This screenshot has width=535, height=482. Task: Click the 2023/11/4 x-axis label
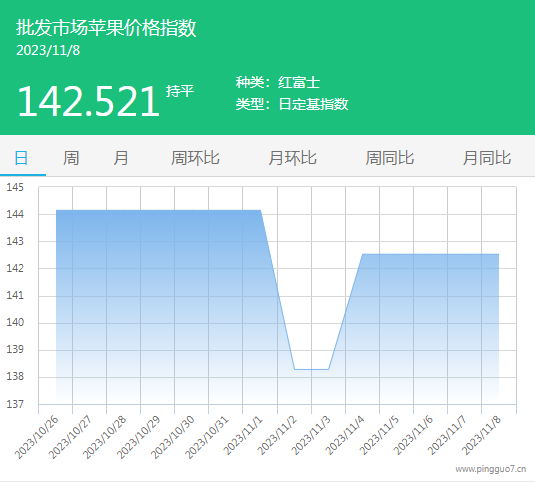tap(345, 436)
